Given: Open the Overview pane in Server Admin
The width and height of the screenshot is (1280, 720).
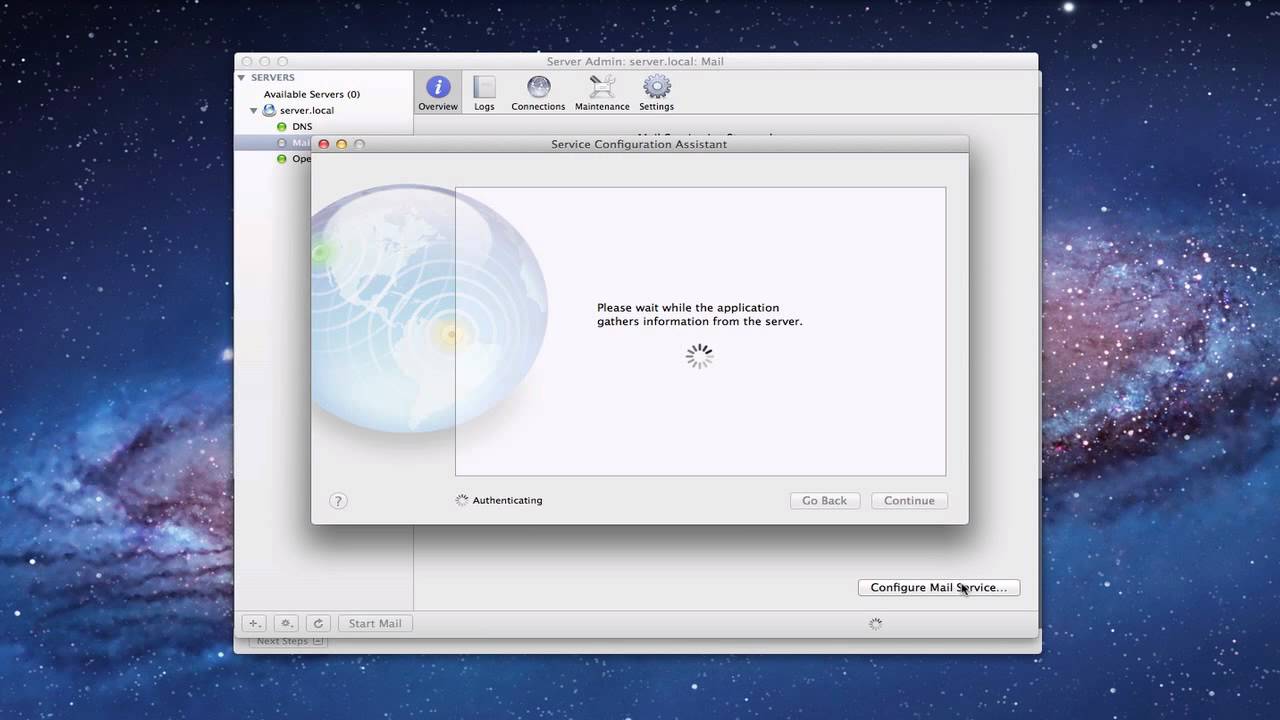Looking at the screenshot, I should click(438, 93).
